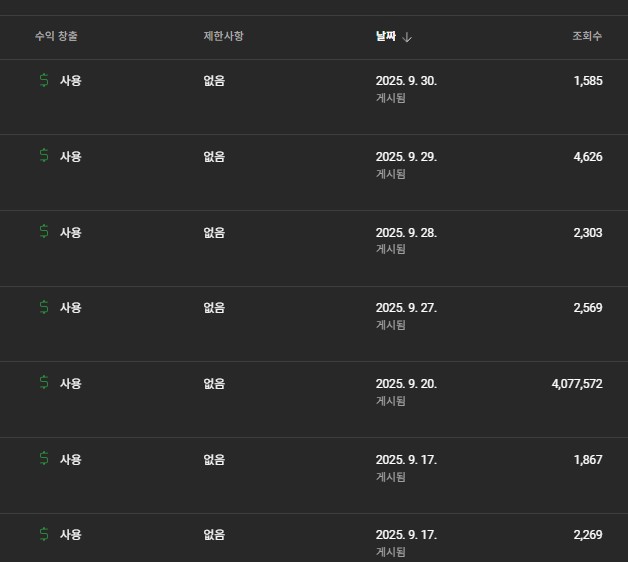Open monetization icon for the 4,077,572 views video
Viewport: 628px width, 562px height.
[x=44, y=383]
